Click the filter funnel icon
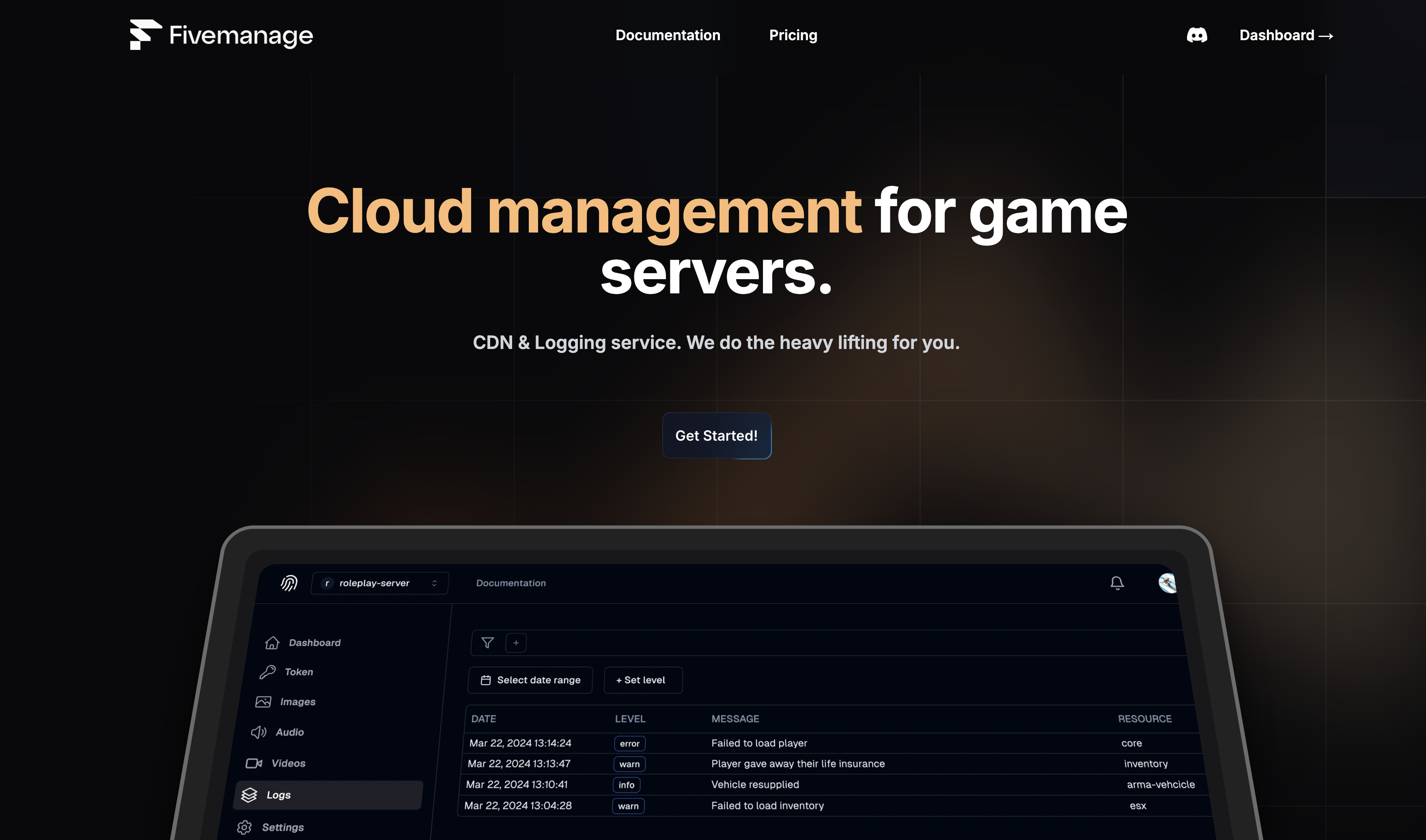1426x840 pixels. [x=487, y=642]
